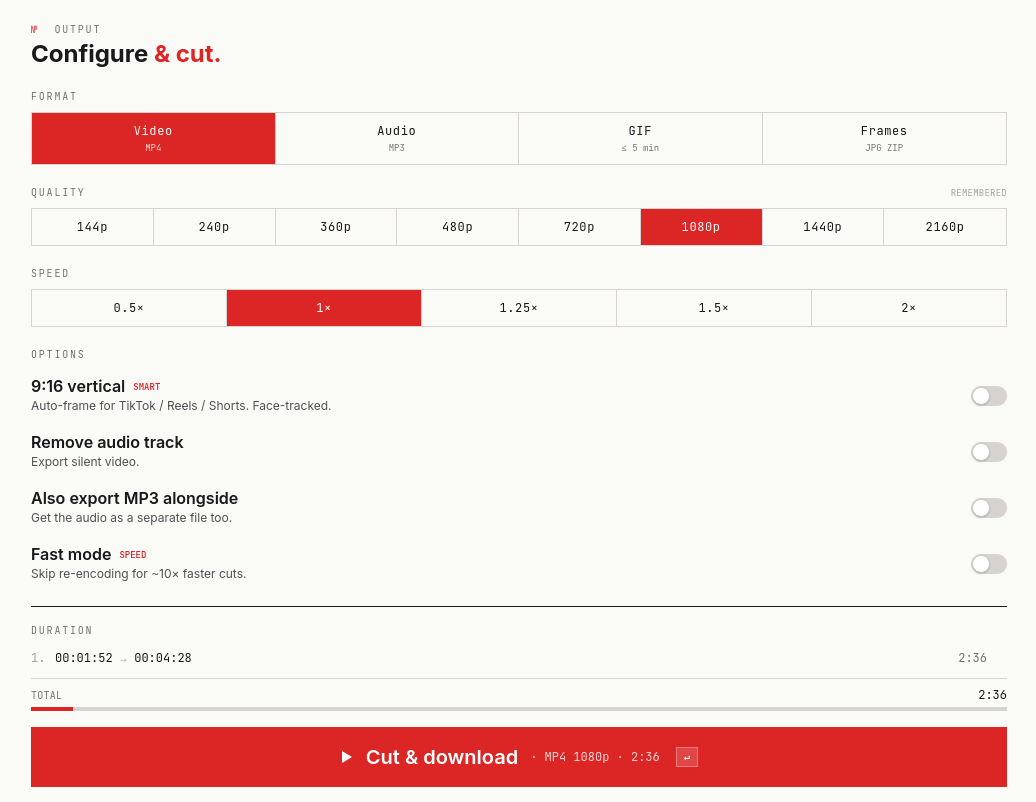Click the Remove audio track title
The height and width of the screenshot is (802, 1036).
coord(107,443)
